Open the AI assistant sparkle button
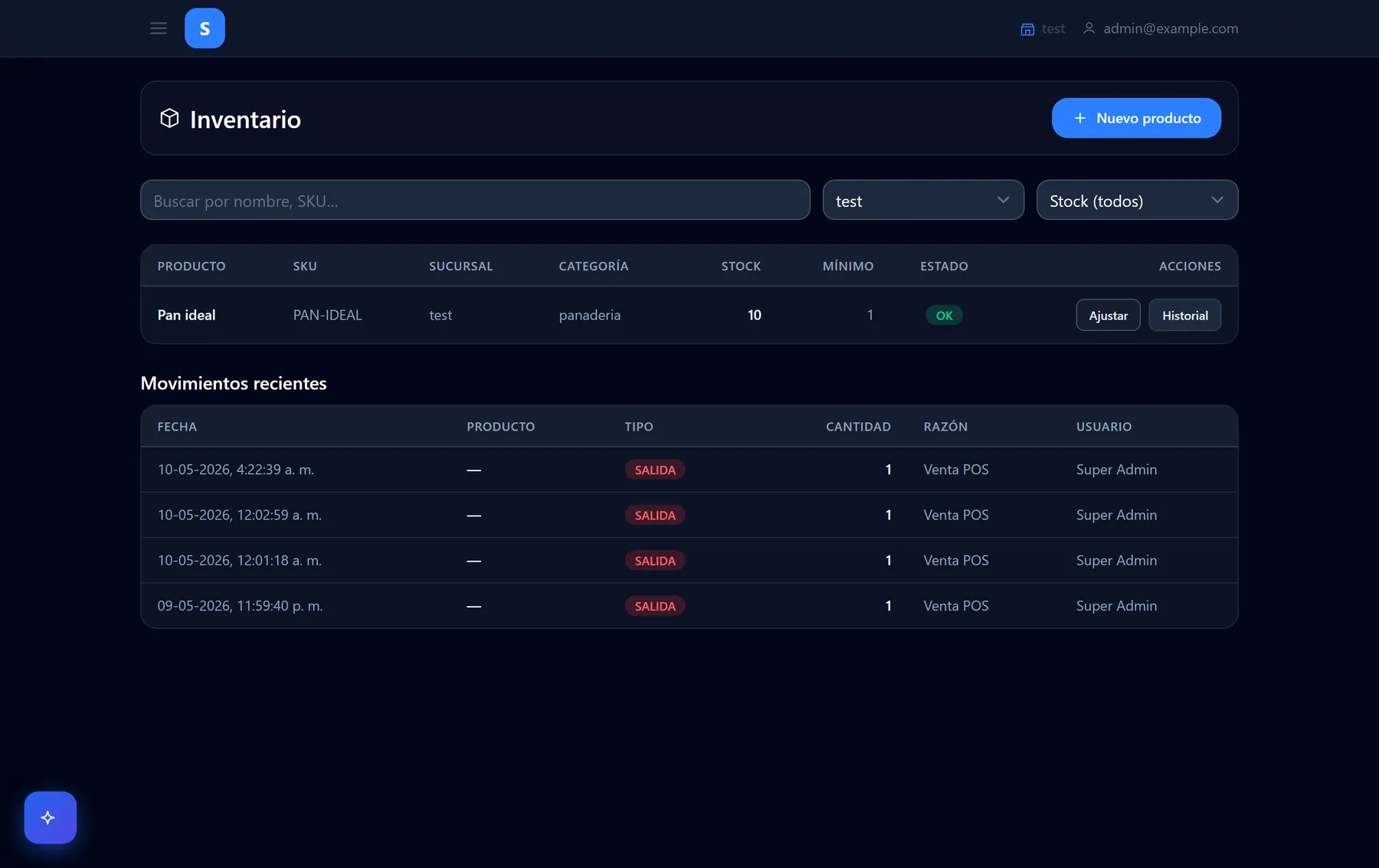1379x868 pixels. [51, 817]
